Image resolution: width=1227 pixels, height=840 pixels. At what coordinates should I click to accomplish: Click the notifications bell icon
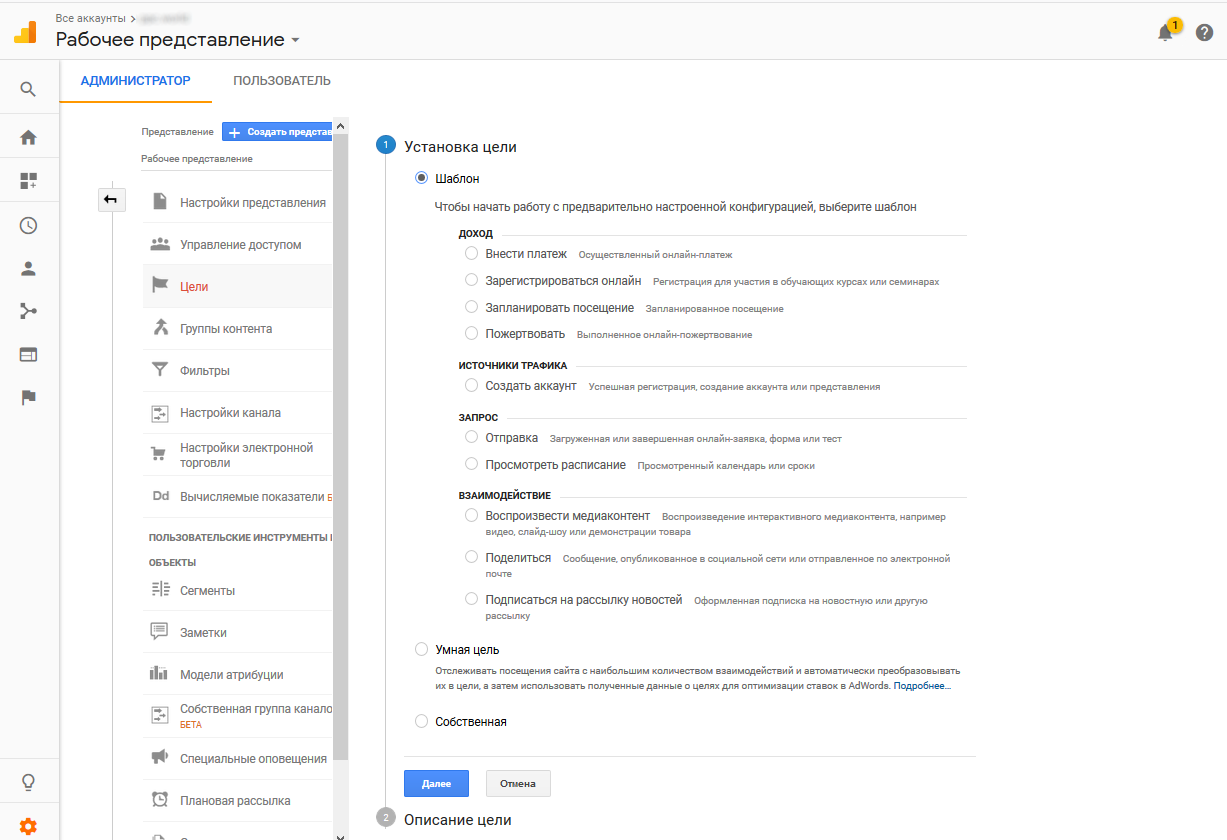(1165, 33)
